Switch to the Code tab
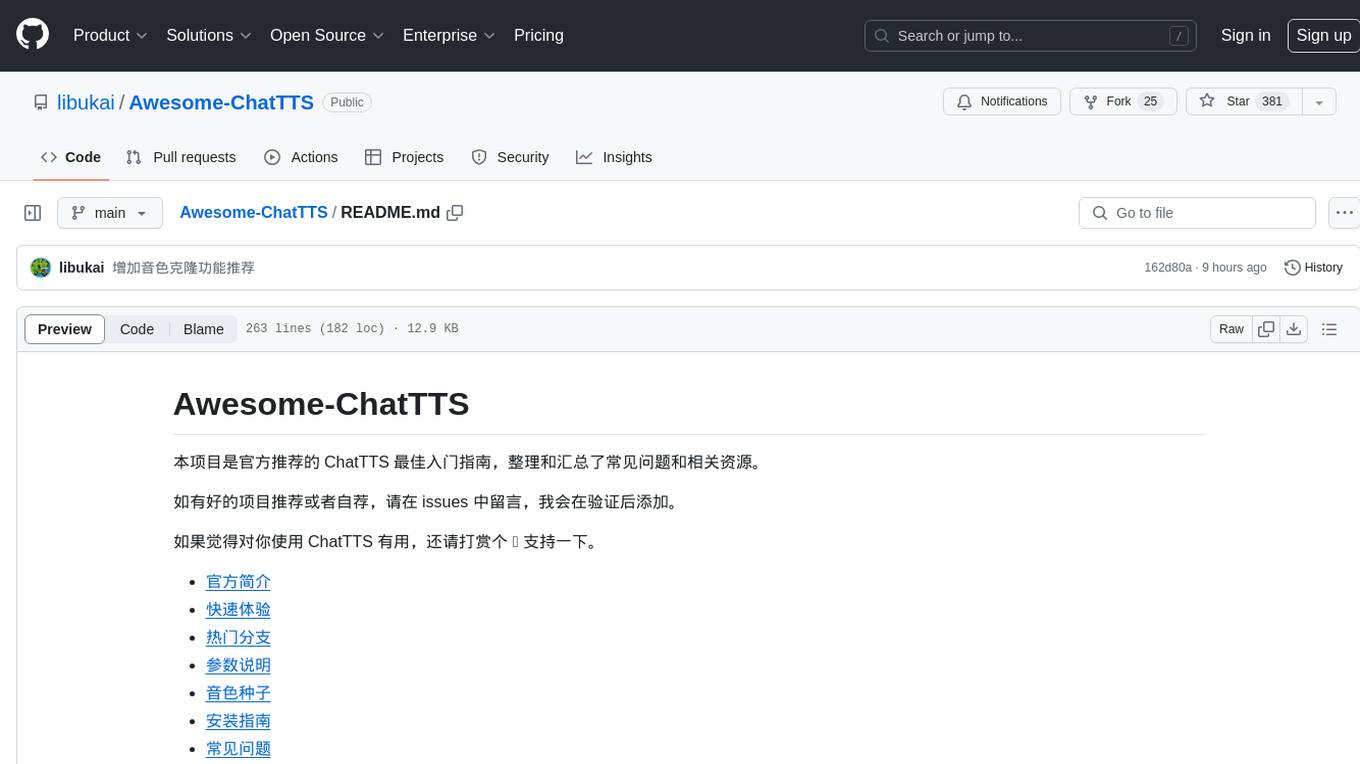 tap(71, 157)
